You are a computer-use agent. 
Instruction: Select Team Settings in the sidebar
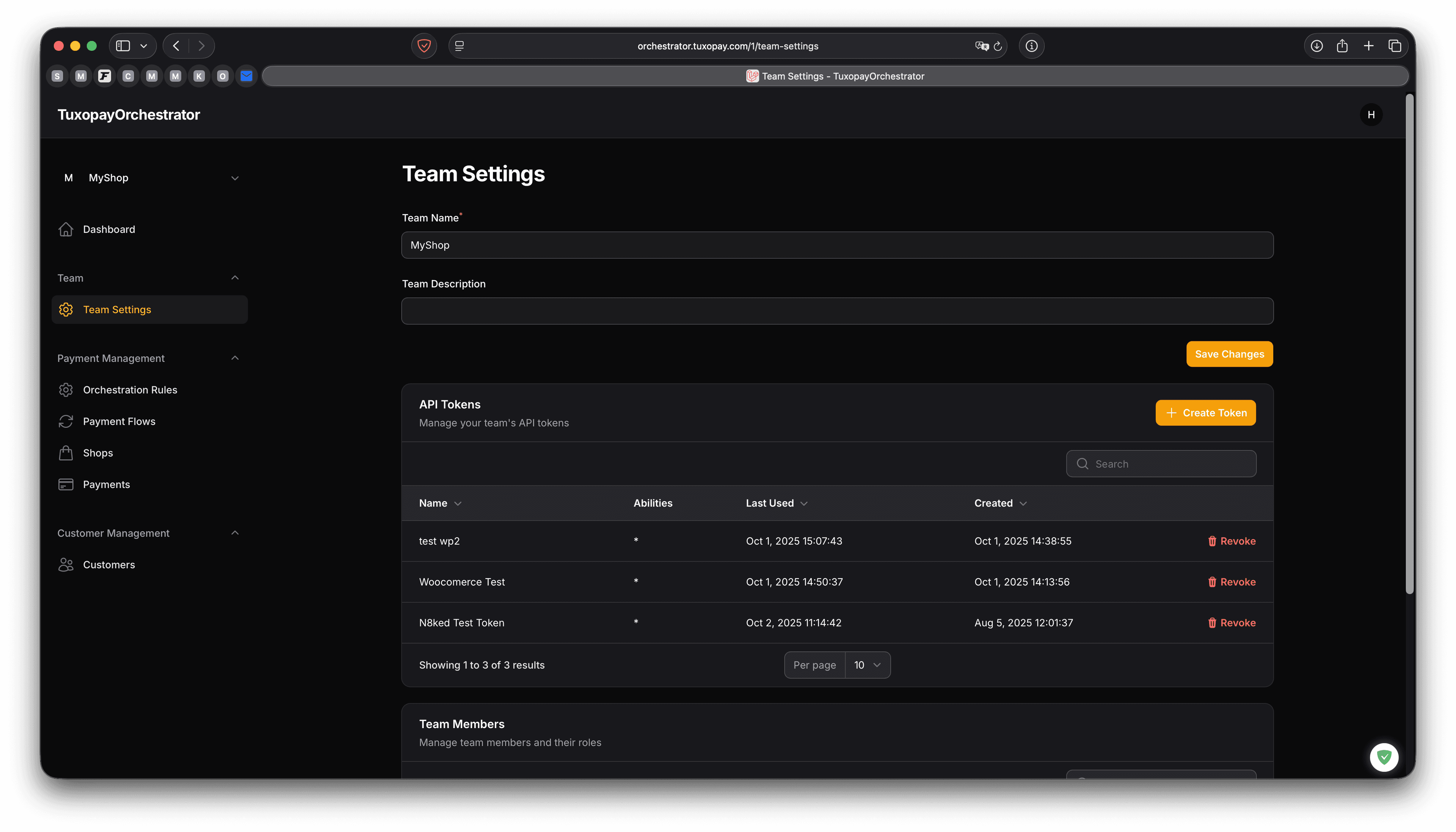click(117, 309)
